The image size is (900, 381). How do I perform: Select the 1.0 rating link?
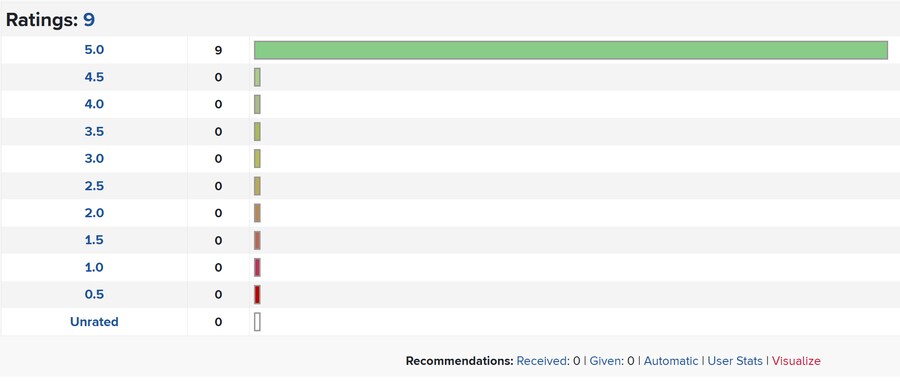pyautogui.click(x=94, y=267)
